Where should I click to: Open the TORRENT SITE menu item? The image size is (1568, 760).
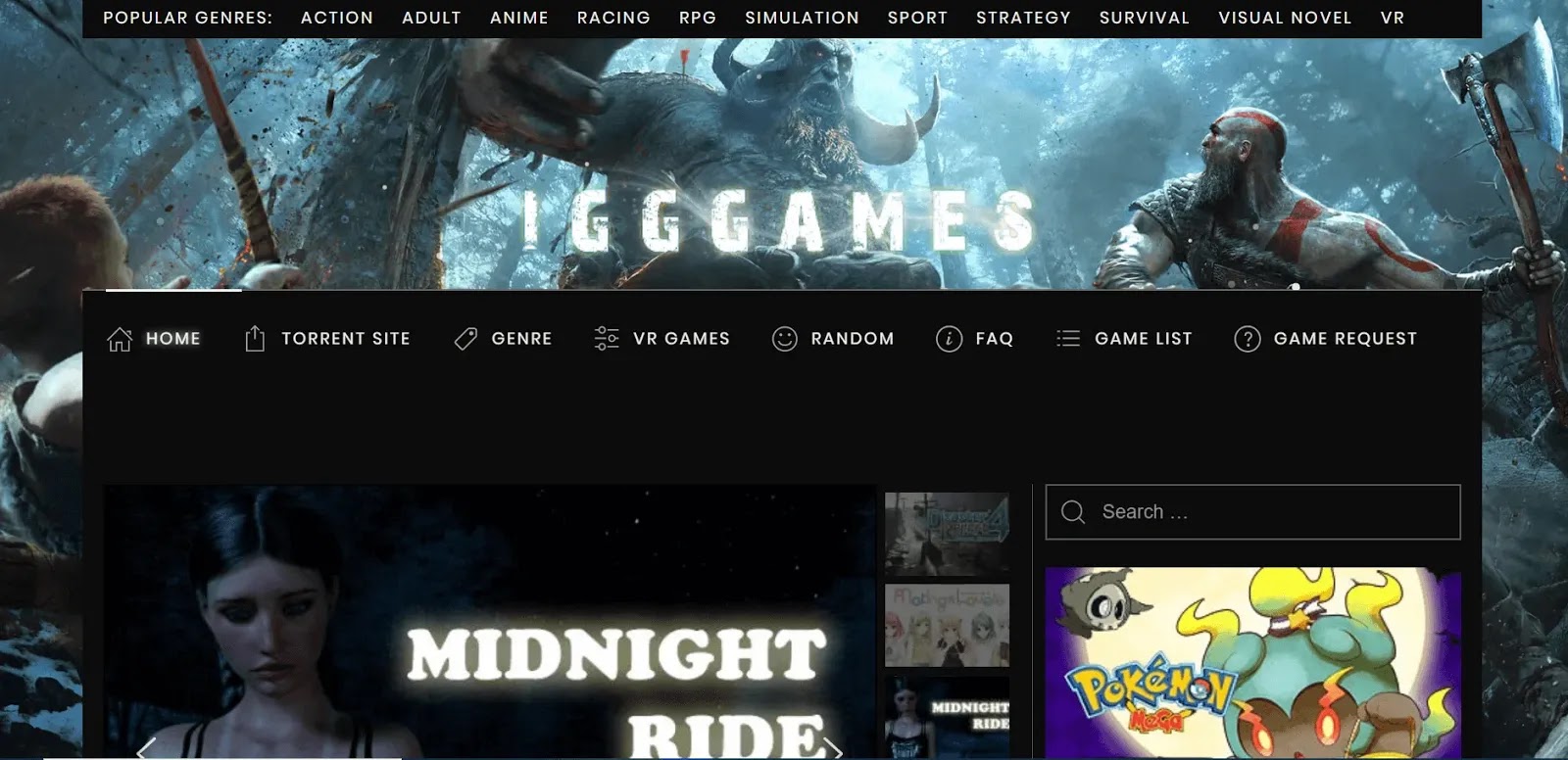point(346,339)
